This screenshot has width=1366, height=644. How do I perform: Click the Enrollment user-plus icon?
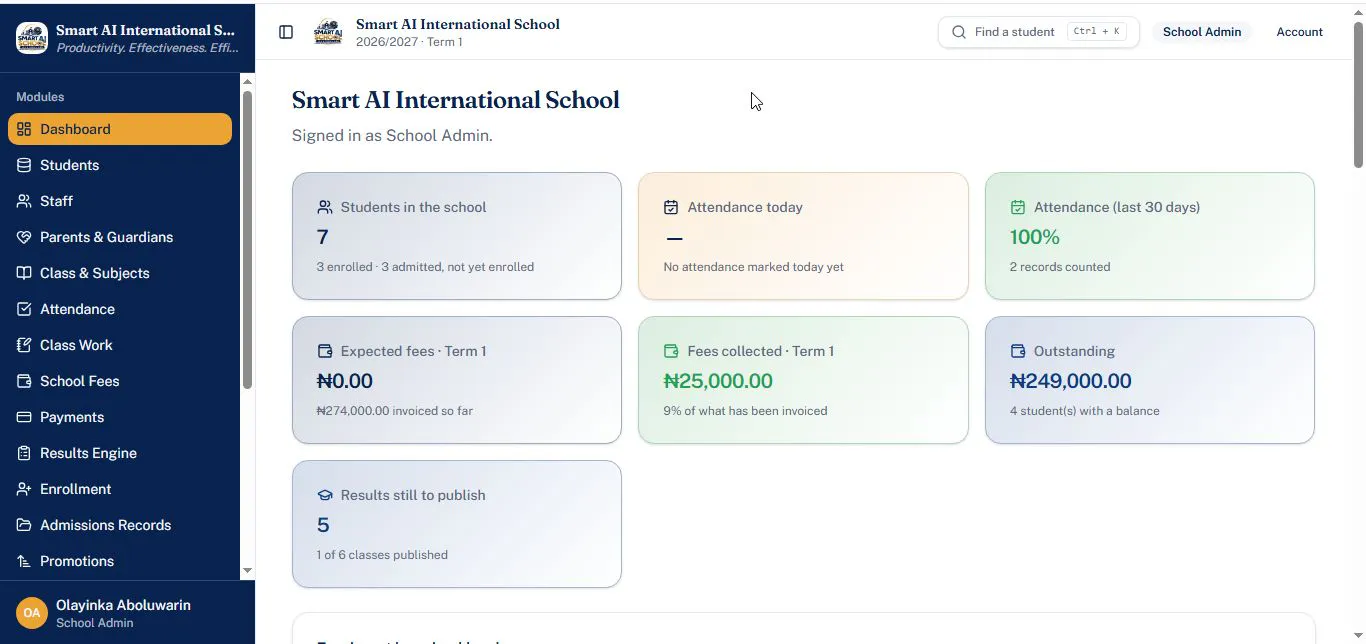24,489
